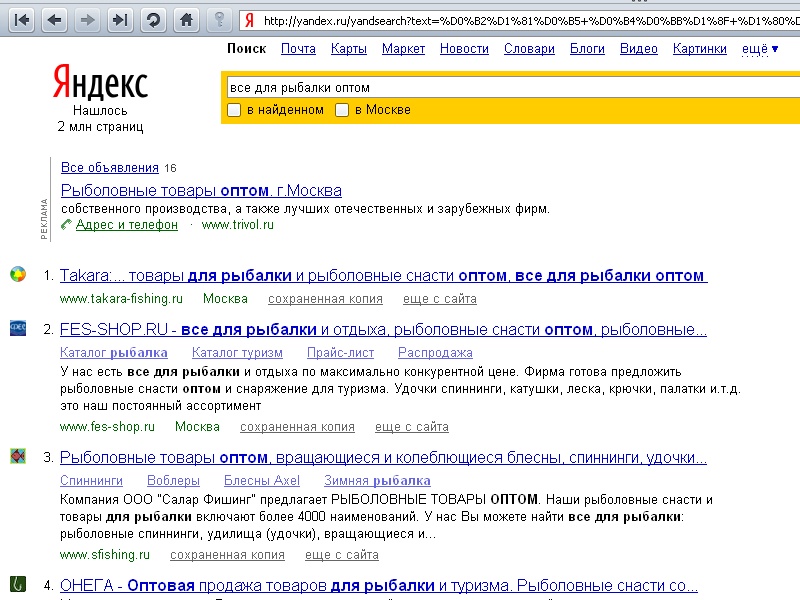This screenshot has width=800, height=600.
Task: Click the www.sfishing.ru URL
Action: click(x=105, y=555)
